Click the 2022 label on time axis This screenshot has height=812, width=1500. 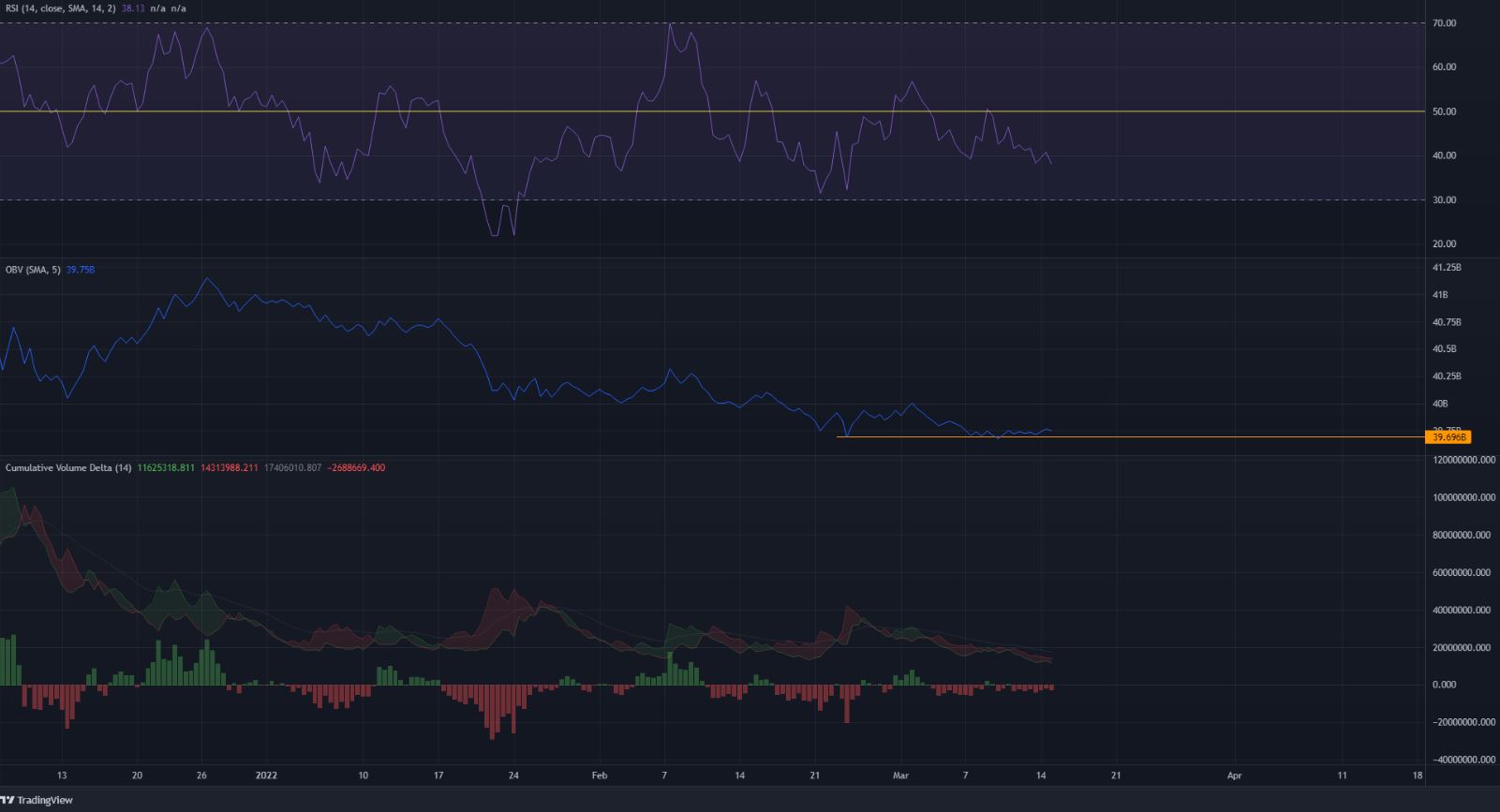pos(267,775)
